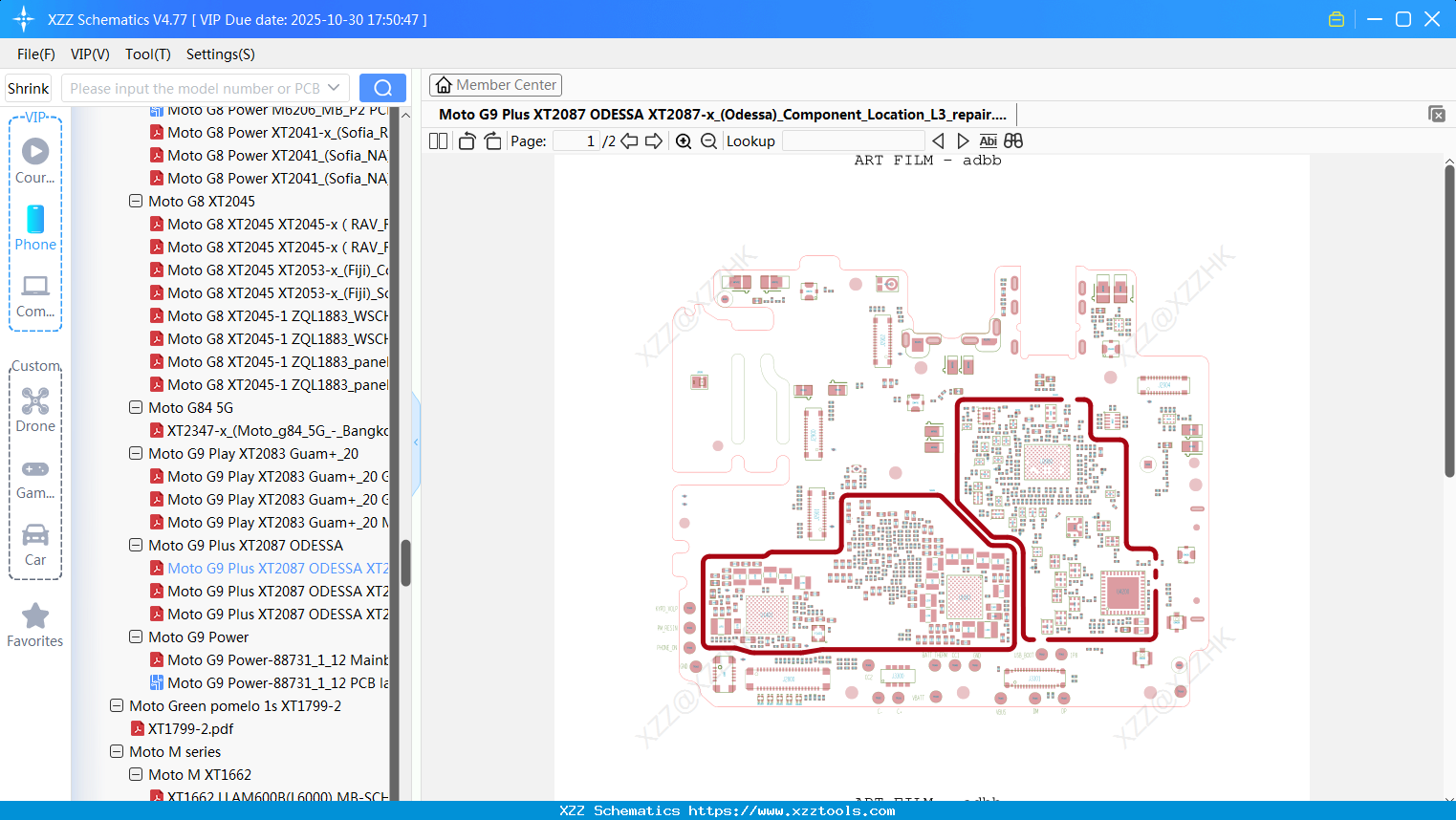Screen dimensions: 1456x820
Task: Click the page number input box
Action: 576,141
